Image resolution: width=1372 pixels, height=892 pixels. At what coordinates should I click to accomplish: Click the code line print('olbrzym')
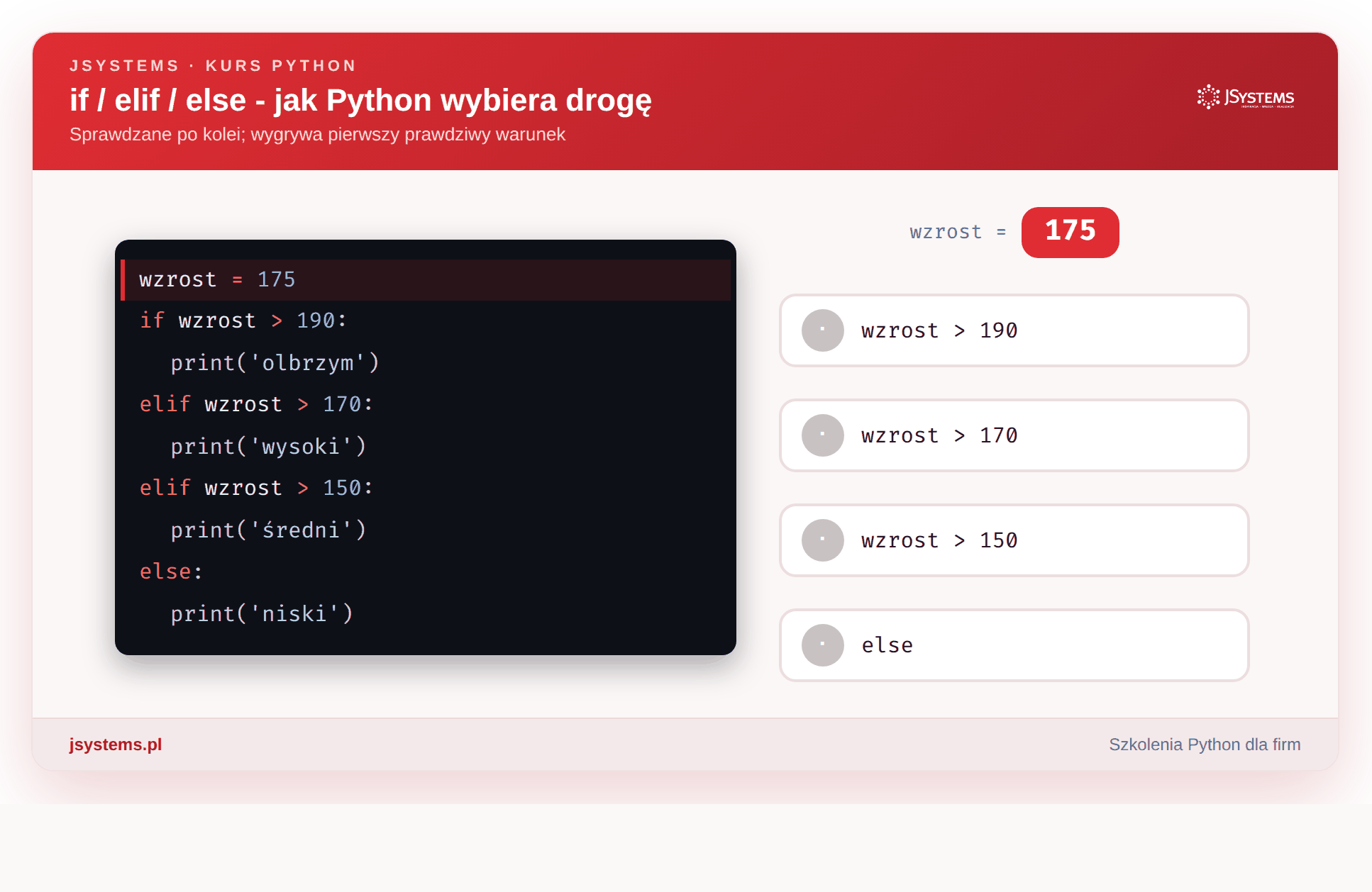point(275,363)
